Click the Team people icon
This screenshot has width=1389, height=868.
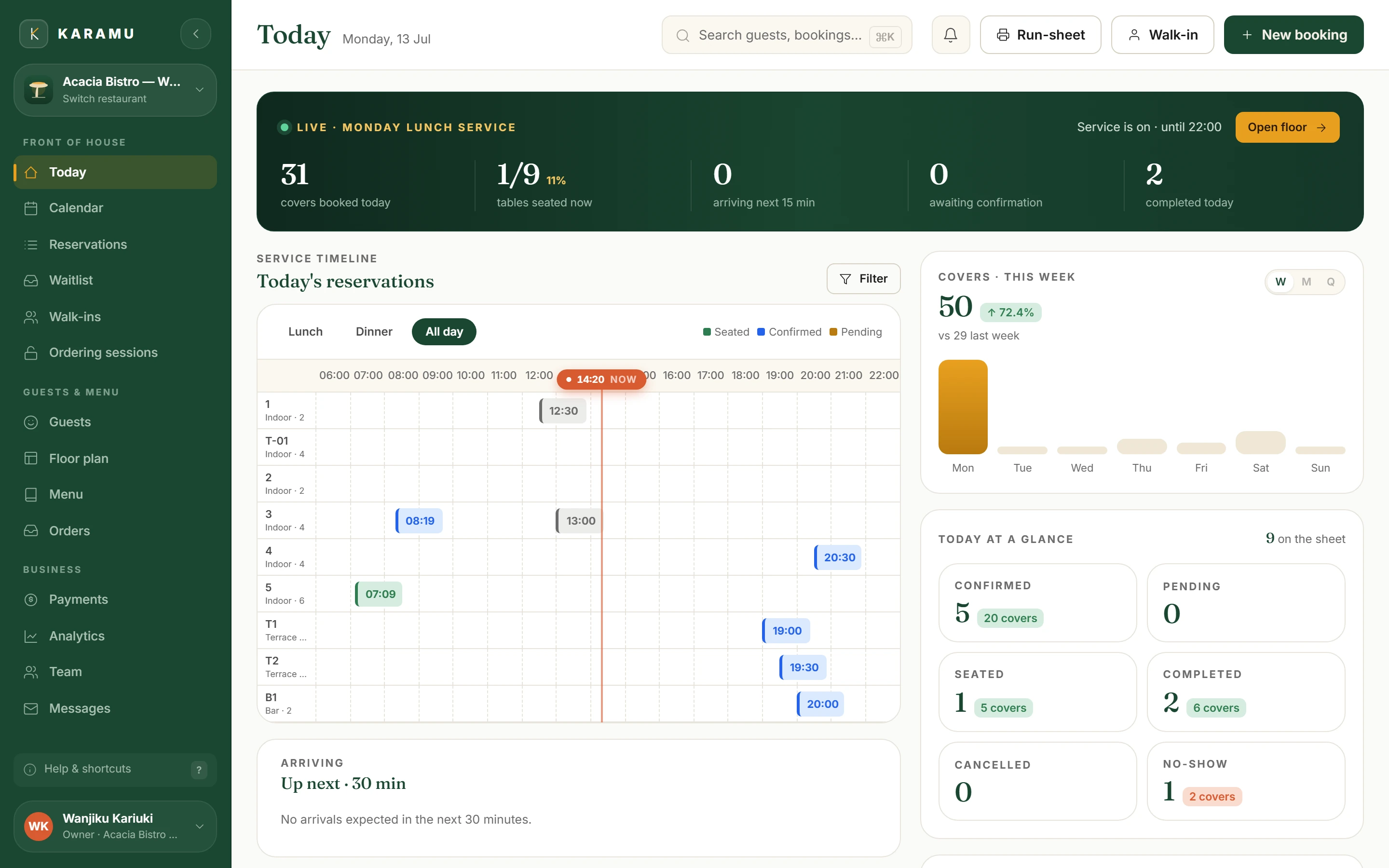pyautogui.click(x=31, y=672)
